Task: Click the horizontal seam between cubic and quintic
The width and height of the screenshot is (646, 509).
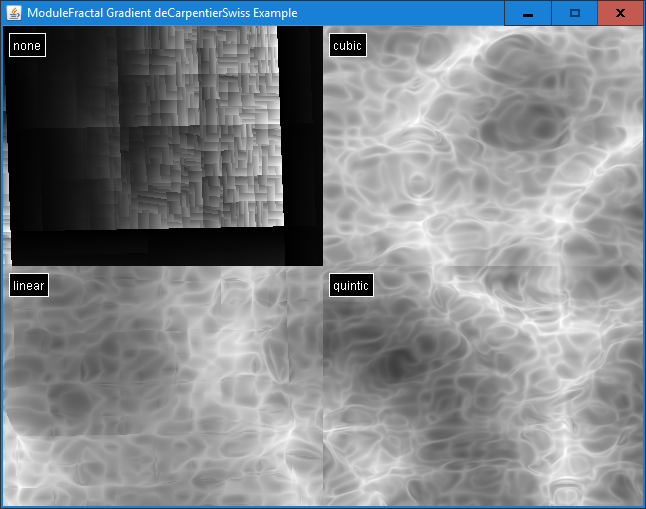Action: [x=482, y=267]
